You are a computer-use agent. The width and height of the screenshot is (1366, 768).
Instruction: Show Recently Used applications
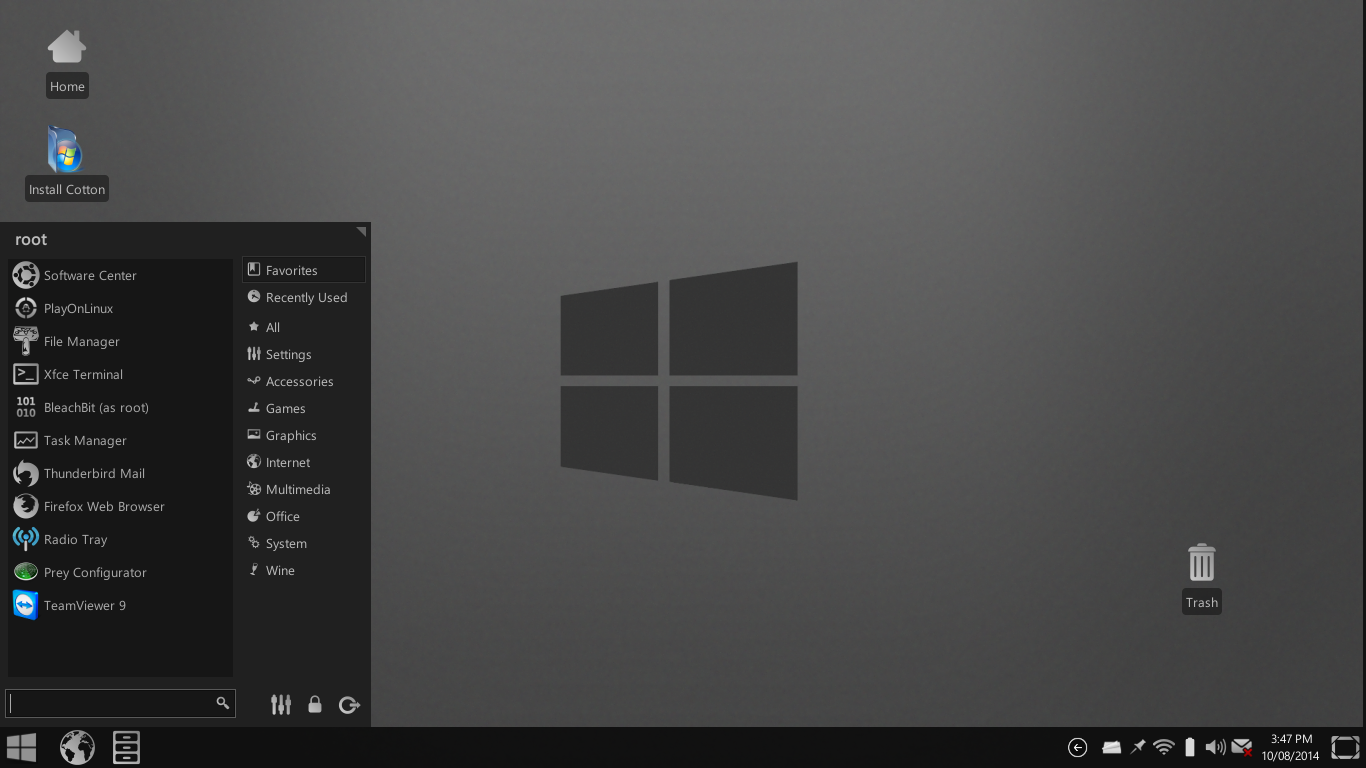(304, 297)
